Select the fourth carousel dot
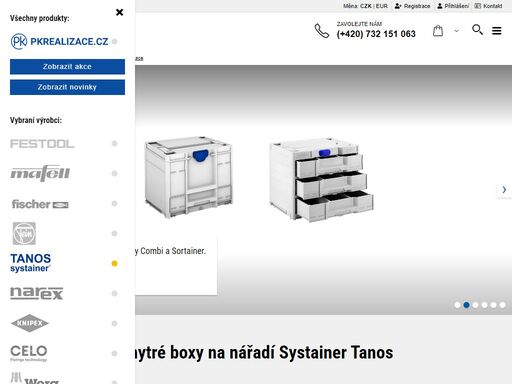 [x=484, y=305]
